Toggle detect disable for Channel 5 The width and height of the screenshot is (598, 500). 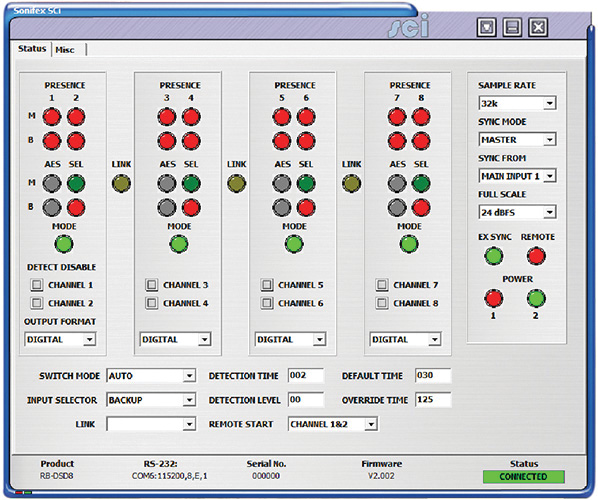click(x=267, y=285)
